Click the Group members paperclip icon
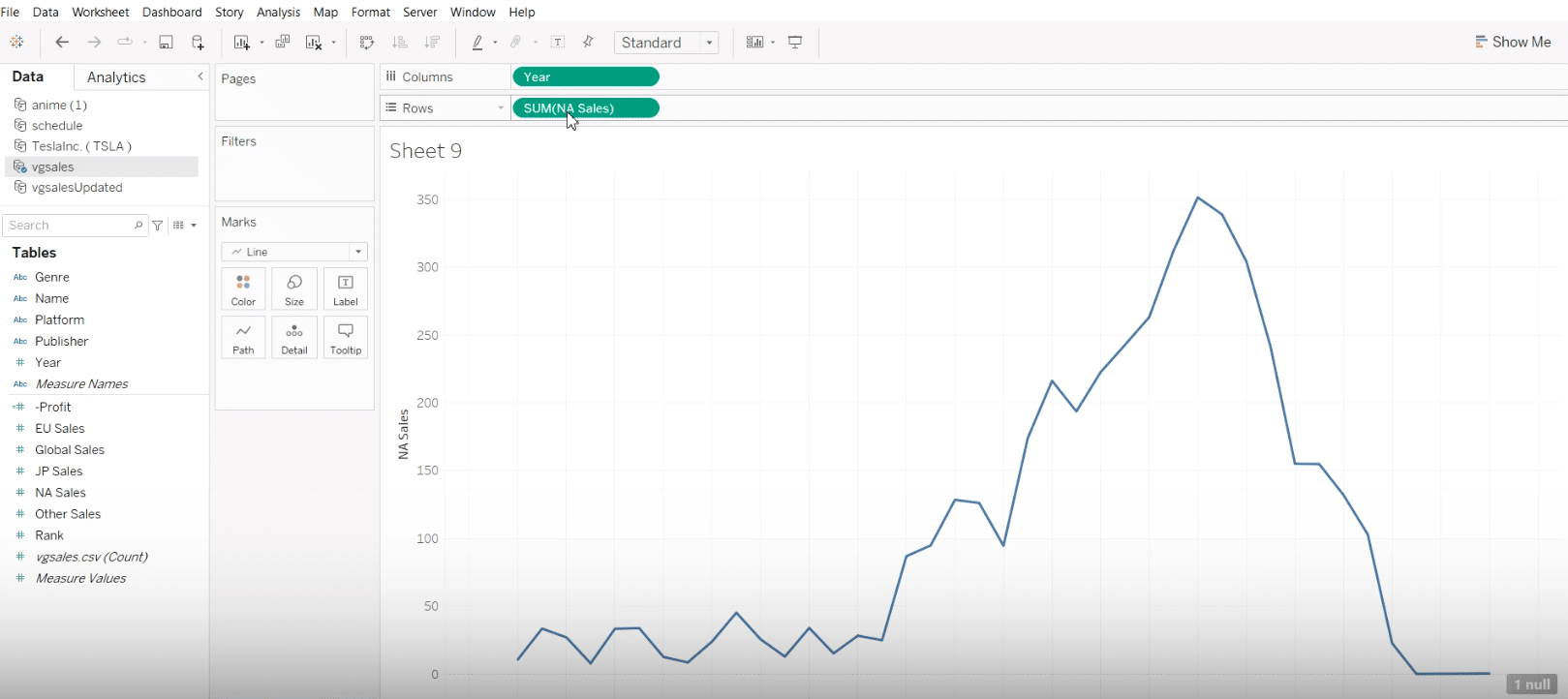Image resolution: width=1568 pixels, height=699 pixels. (x=516, y=43)
